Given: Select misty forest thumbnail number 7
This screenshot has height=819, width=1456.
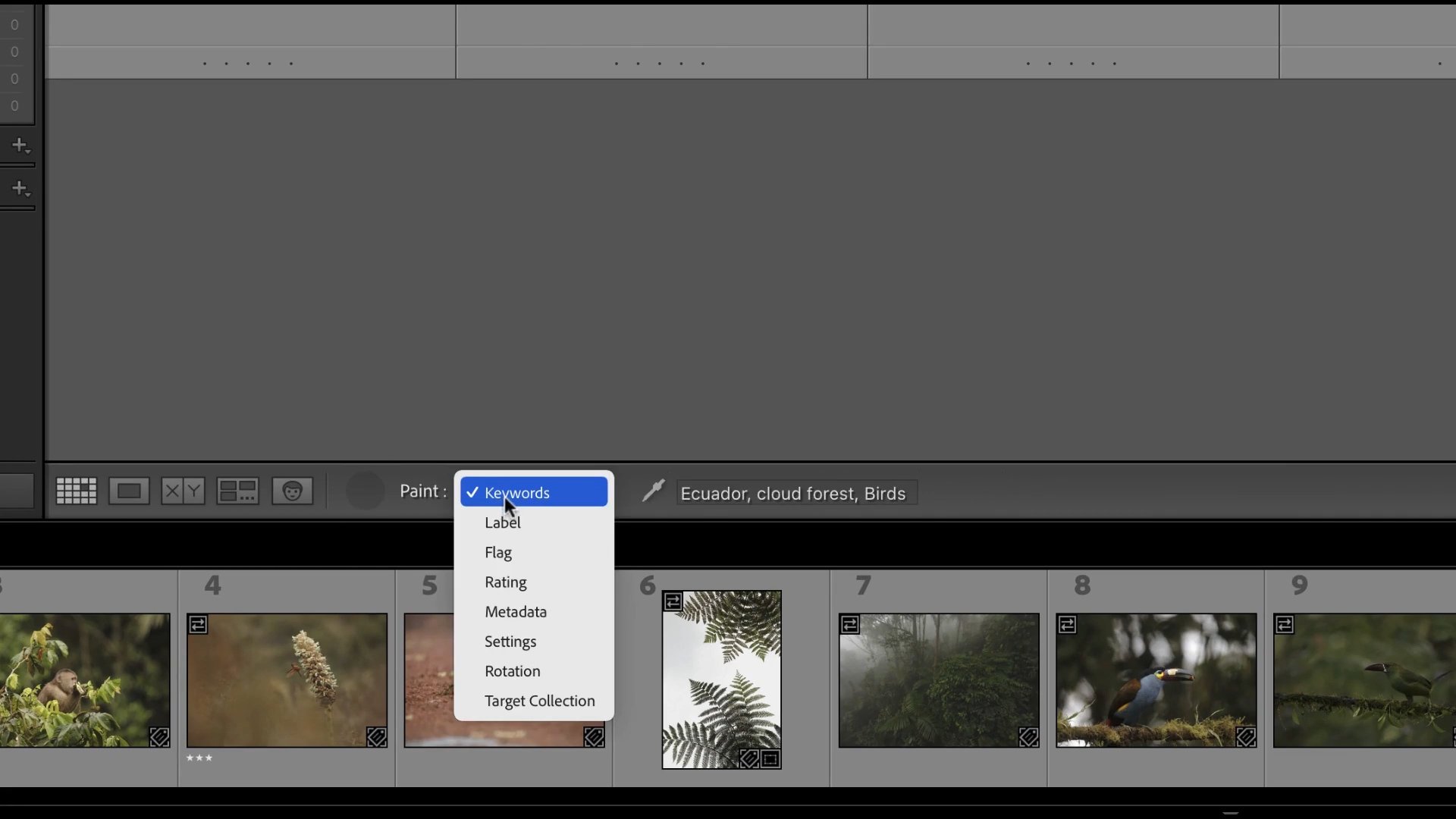Looking at the screenshot, I should click(x=938, y=680).
